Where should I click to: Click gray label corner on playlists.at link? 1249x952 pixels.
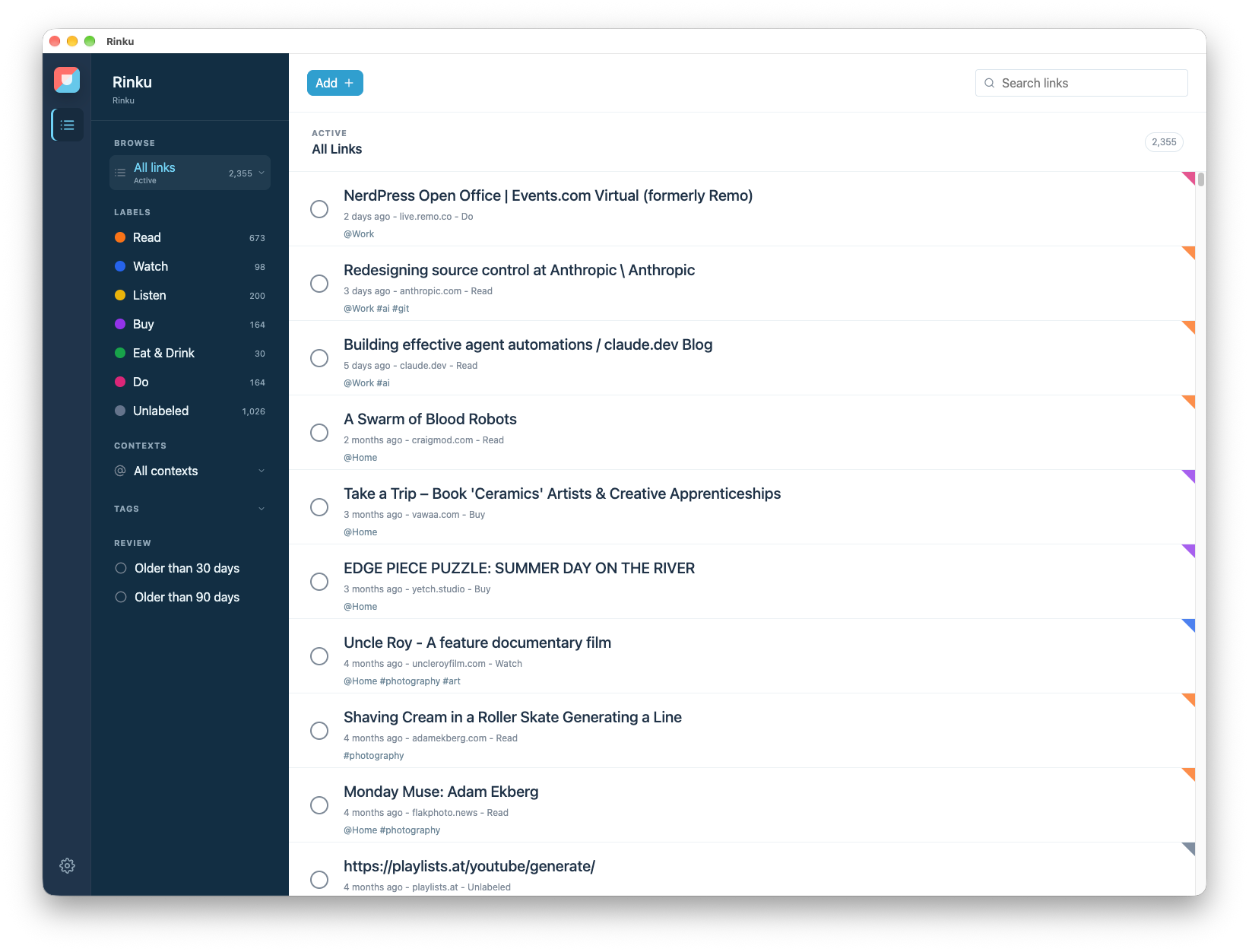tap(1189, 849)
